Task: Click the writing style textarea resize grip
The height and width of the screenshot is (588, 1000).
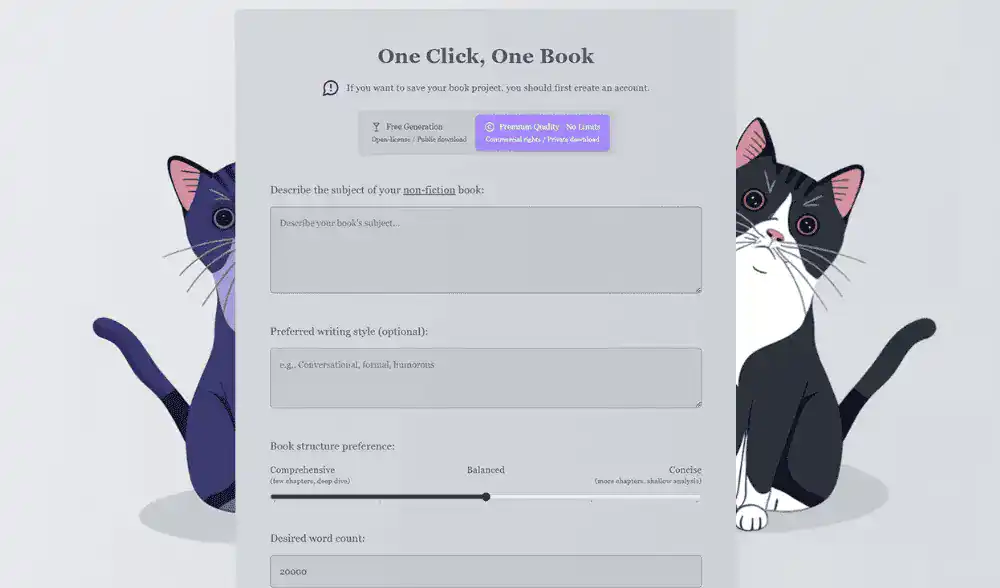Action: (x=698, y=404)
